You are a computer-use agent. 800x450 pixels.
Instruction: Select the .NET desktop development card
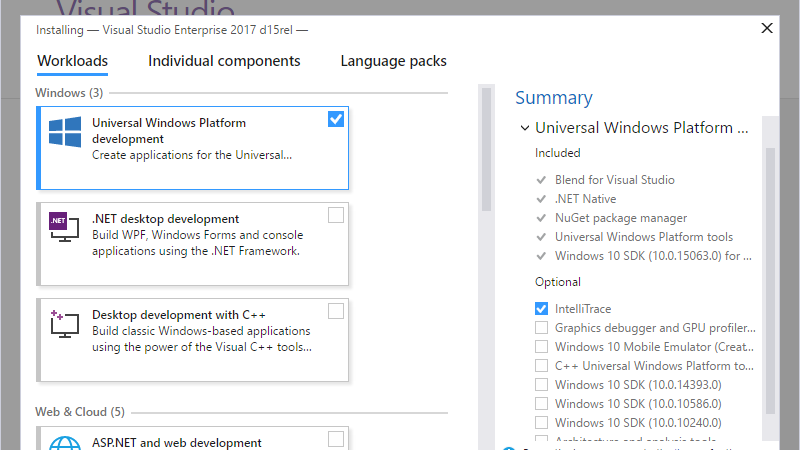tap(192, 244)
